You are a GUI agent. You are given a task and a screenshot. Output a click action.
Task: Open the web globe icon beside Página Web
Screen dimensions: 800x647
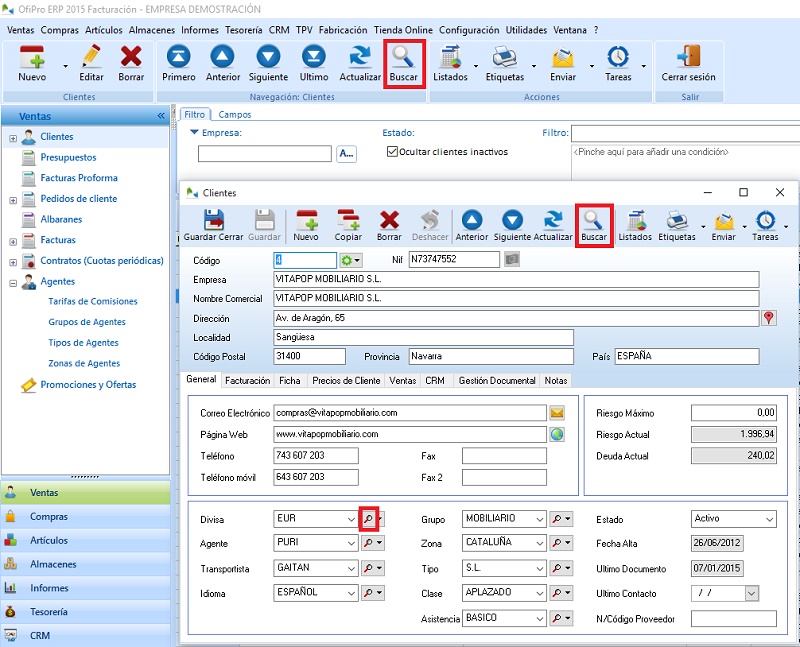click(557, 434)
